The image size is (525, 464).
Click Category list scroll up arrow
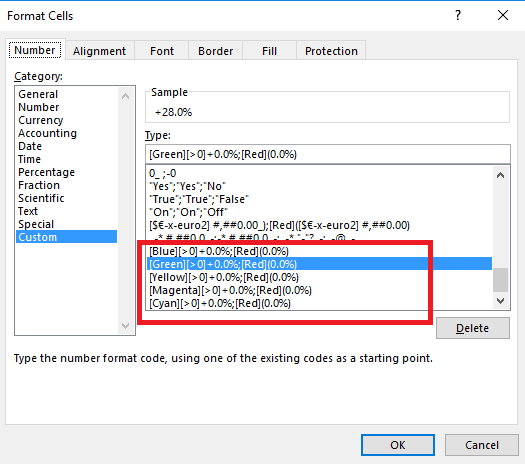(x=126, y=96)
